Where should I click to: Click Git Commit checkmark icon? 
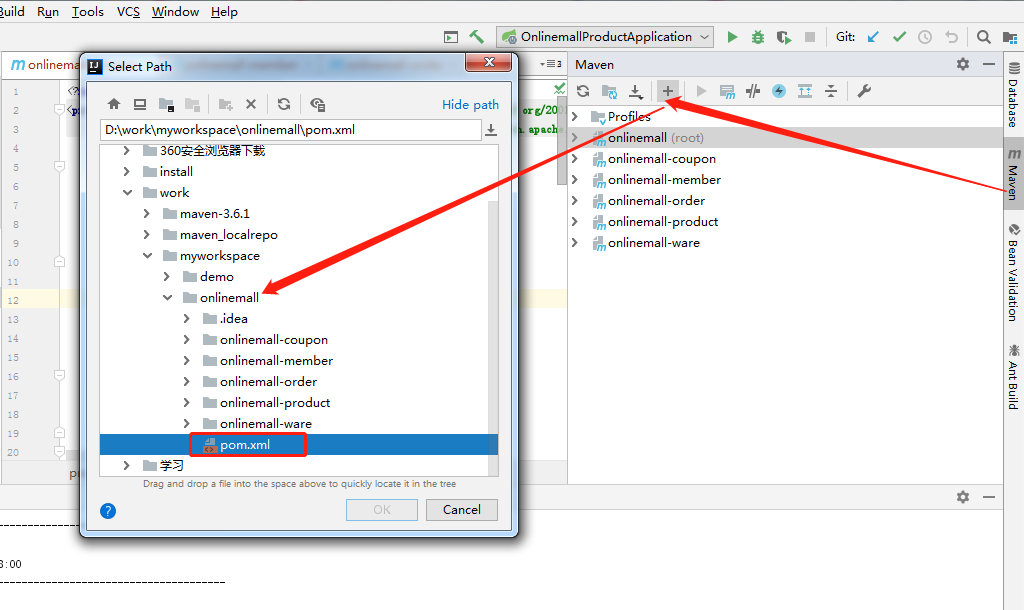tap(899, 37)
